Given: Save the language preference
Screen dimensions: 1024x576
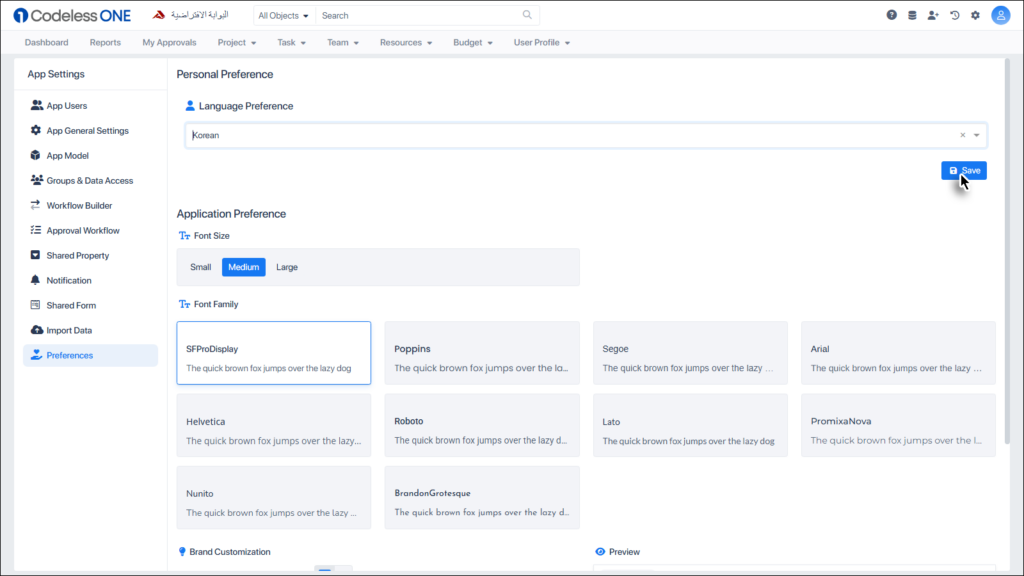Looking at the screenshot, I should click(964, 170).
